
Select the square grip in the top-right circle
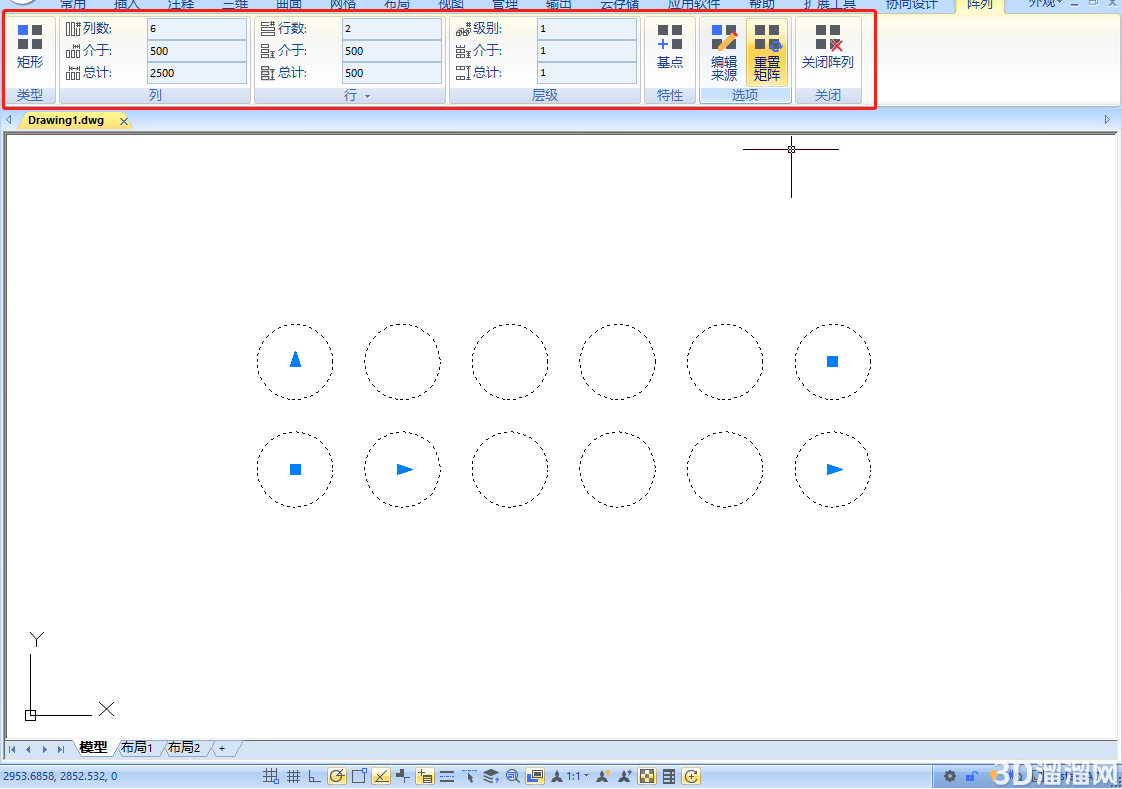tap(832, 361)
